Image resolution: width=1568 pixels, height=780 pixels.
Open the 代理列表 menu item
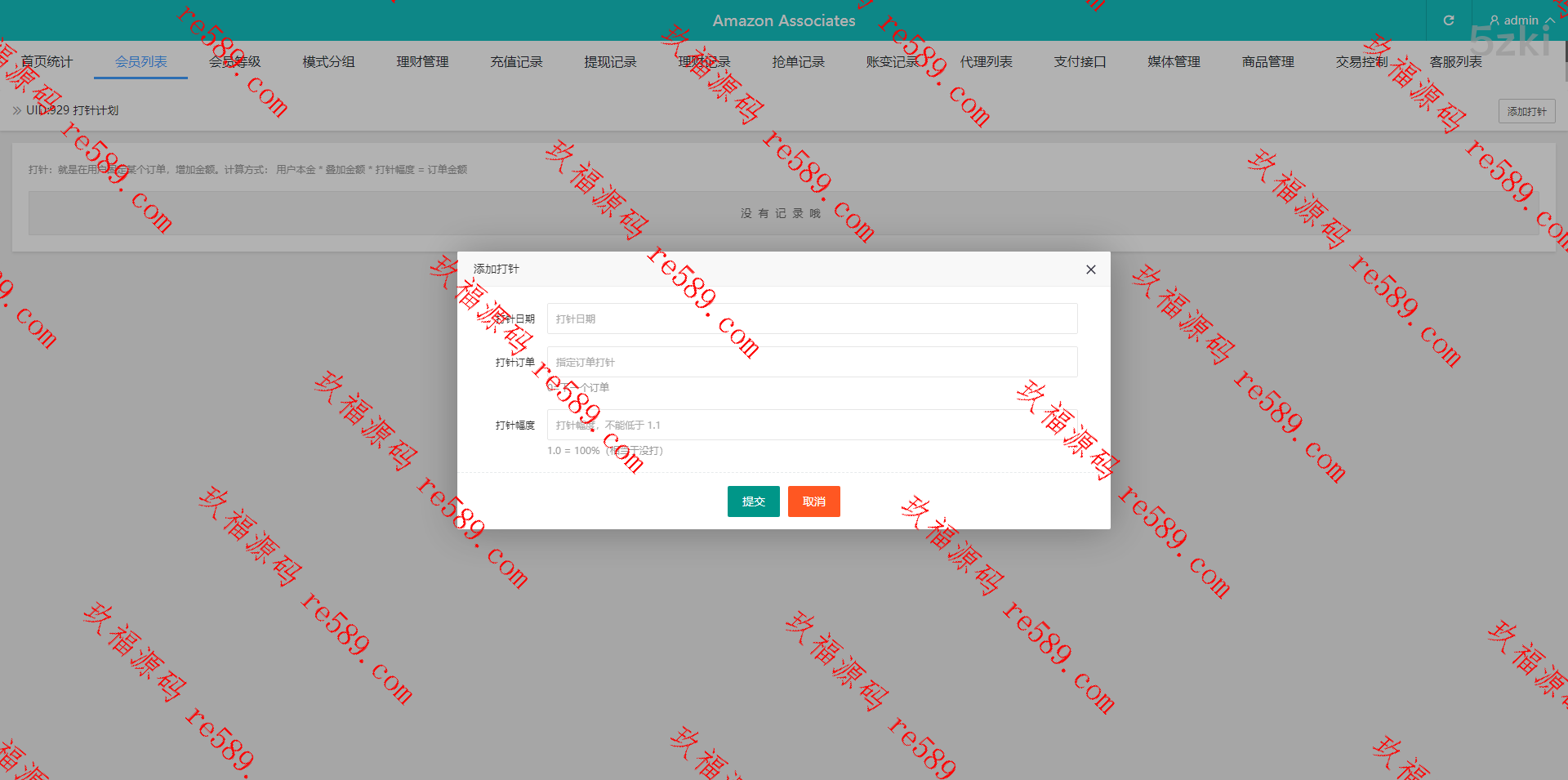coord(986,62)
